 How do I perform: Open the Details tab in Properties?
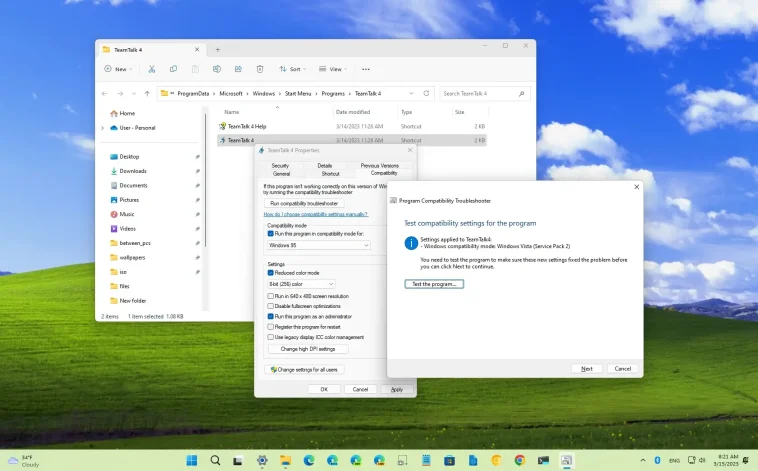click(x=325, y=165)
